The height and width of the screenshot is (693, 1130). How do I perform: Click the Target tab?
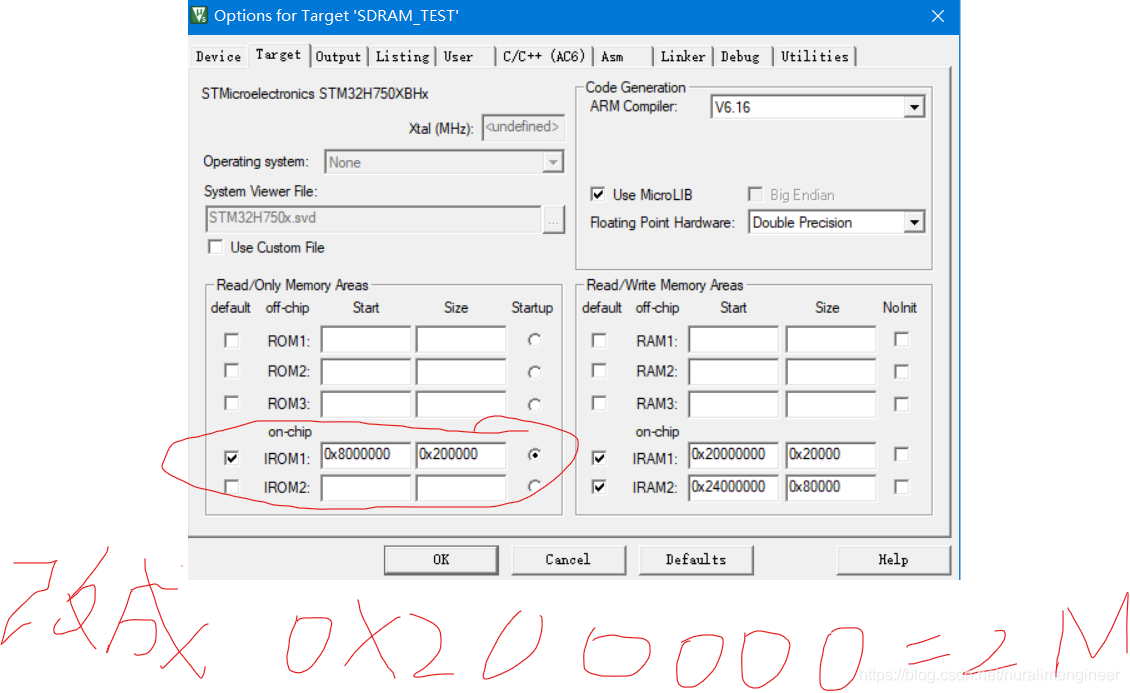coord(278,55)
